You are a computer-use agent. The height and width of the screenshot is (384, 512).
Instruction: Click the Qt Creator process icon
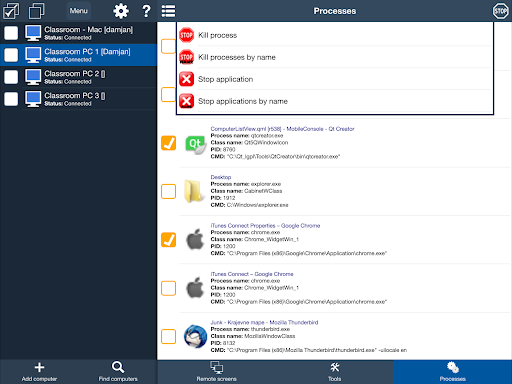point(195,144)
